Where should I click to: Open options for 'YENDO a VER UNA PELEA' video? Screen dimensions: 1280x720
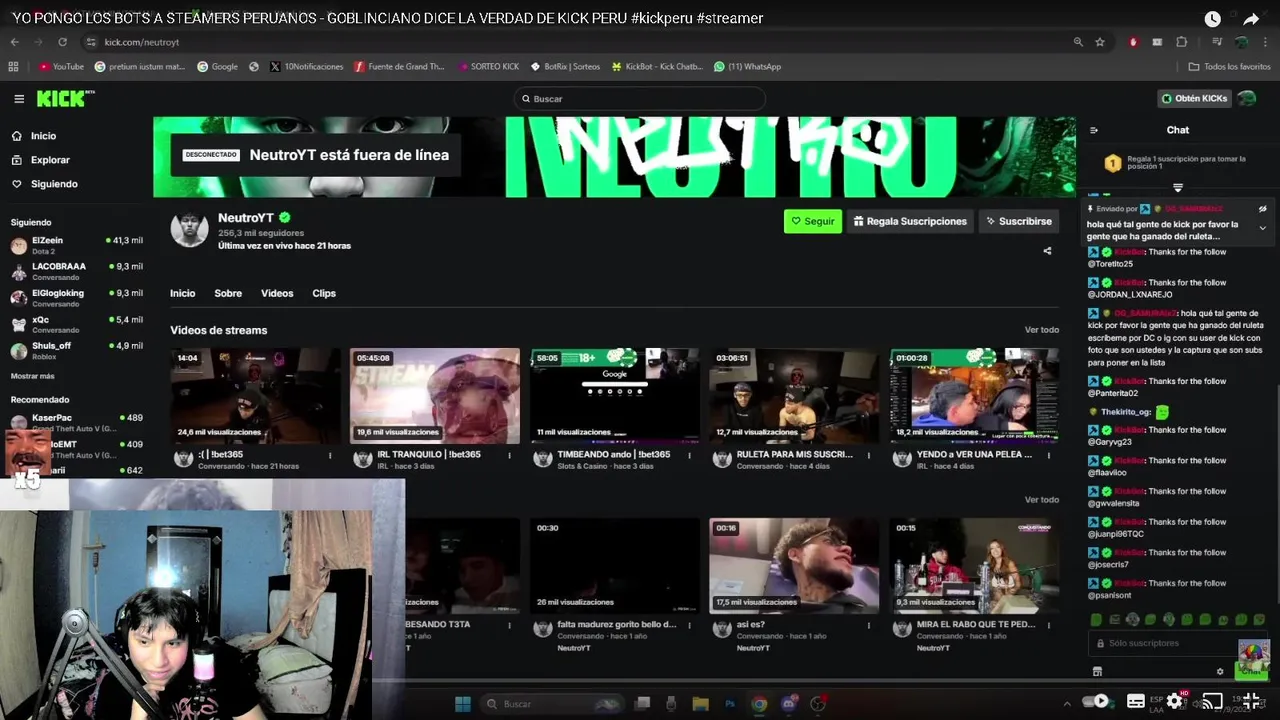coord(1049,455)
